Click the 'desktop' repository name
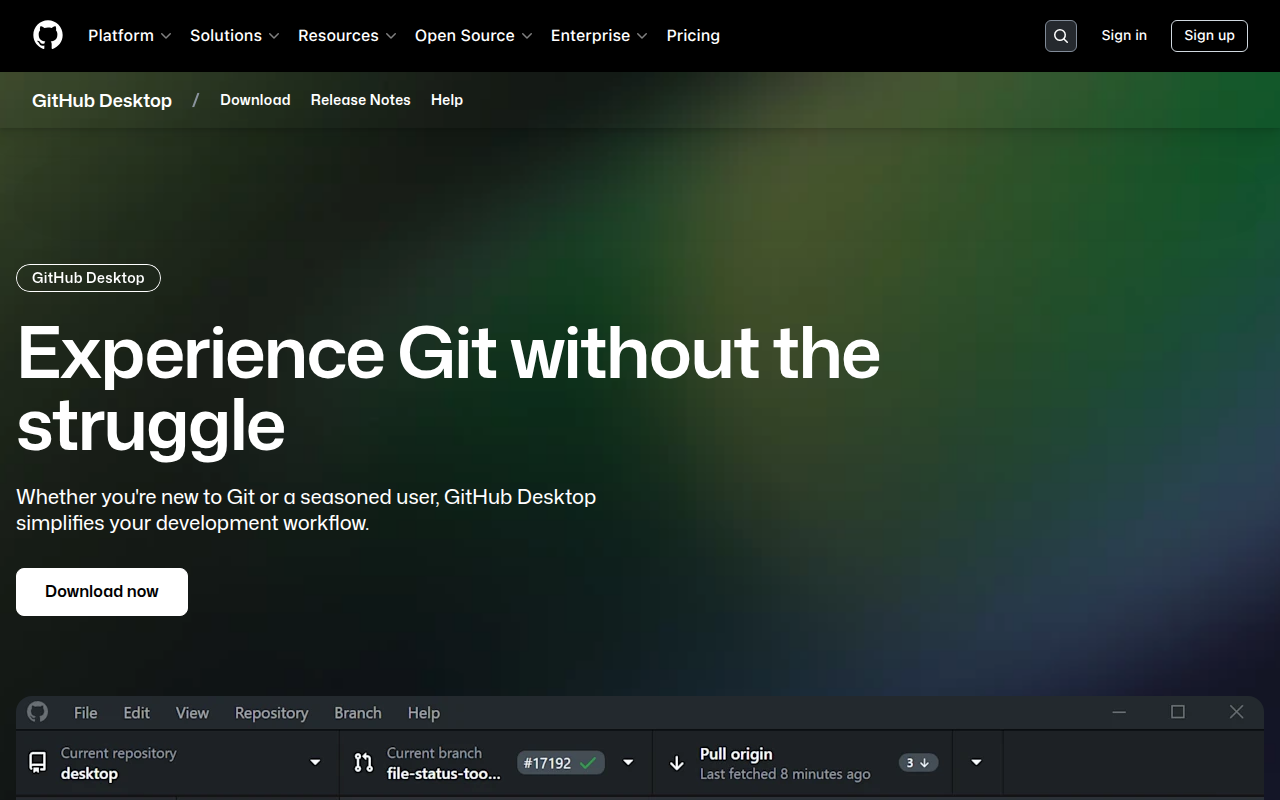This screenshot has width=1280, height=800. pyautogui.click(x=89, y=774)
